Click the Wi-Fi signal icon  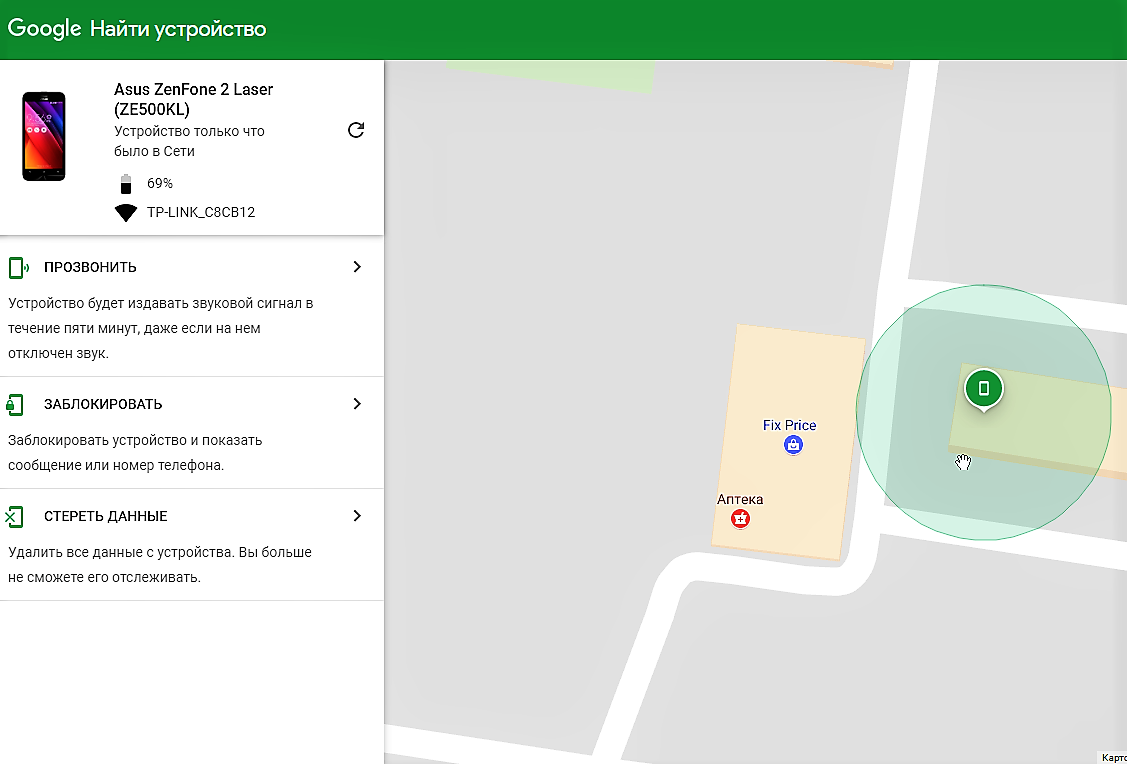126,212
